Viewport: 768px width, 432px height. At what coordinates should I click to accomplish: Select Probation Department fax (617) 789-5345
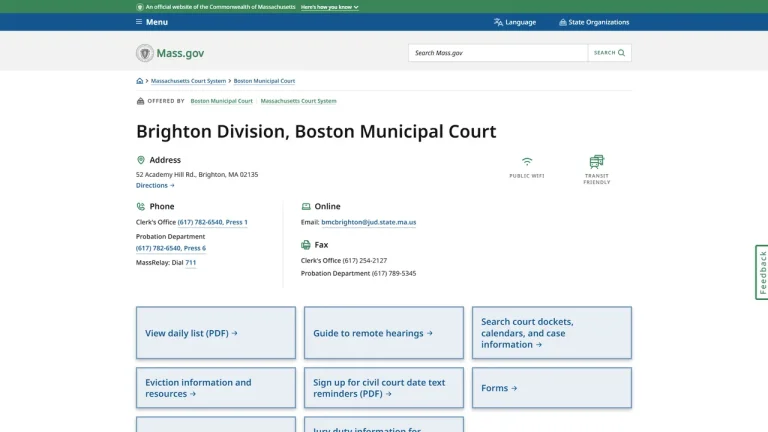(x=359, y=273)
